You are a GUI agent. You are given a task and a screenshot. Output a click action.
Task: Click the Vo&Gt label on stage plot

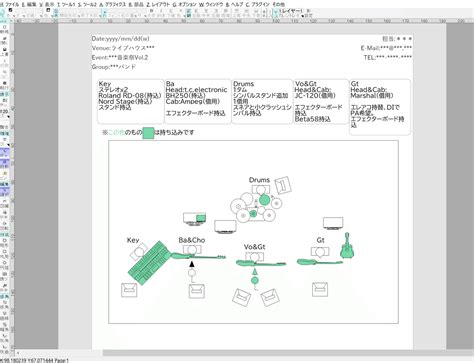pos(254,247)
